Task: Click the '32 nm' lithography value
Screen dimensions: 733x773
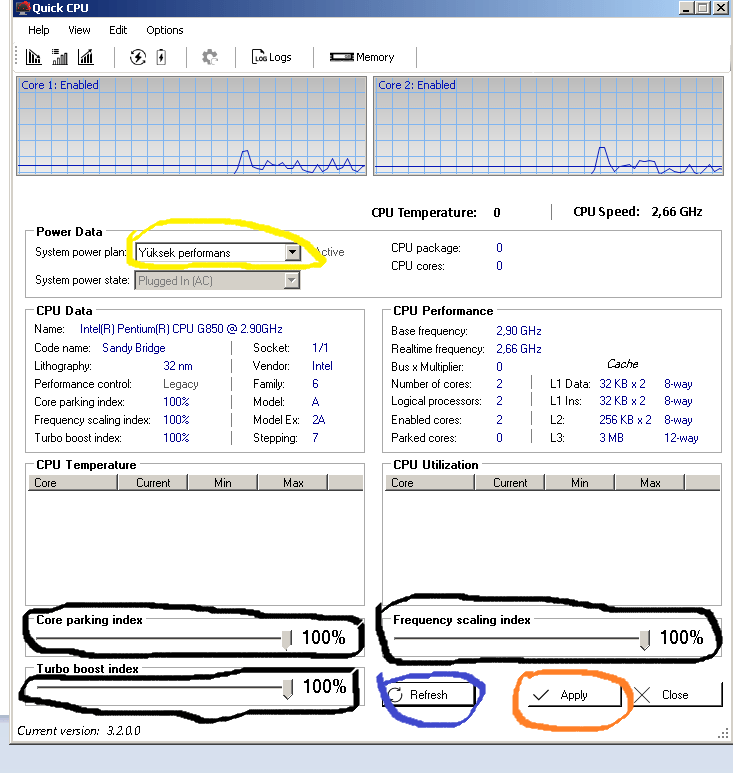Action: (x=177, y=366)
